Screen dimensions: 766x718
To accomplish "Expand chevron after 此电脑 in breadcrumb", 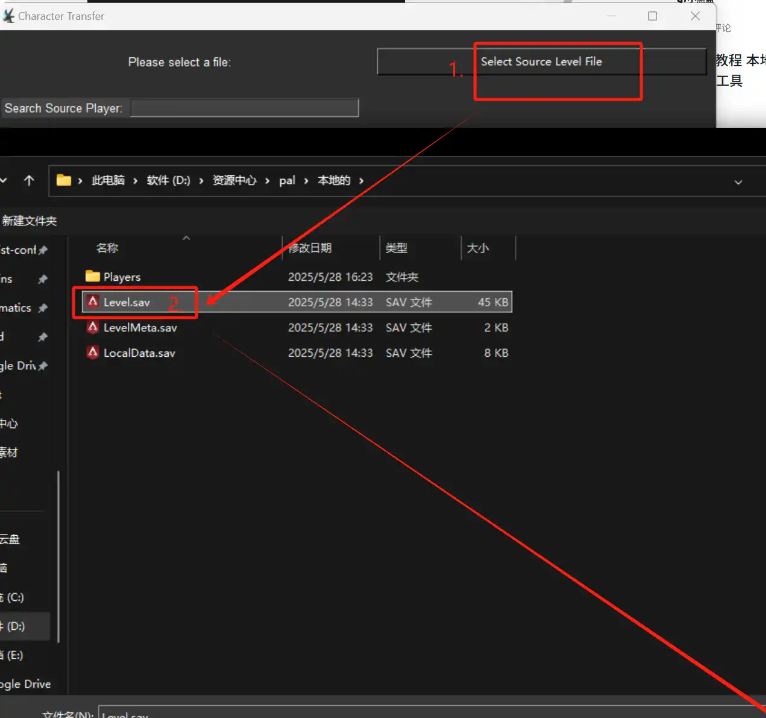I will [135, 181].
